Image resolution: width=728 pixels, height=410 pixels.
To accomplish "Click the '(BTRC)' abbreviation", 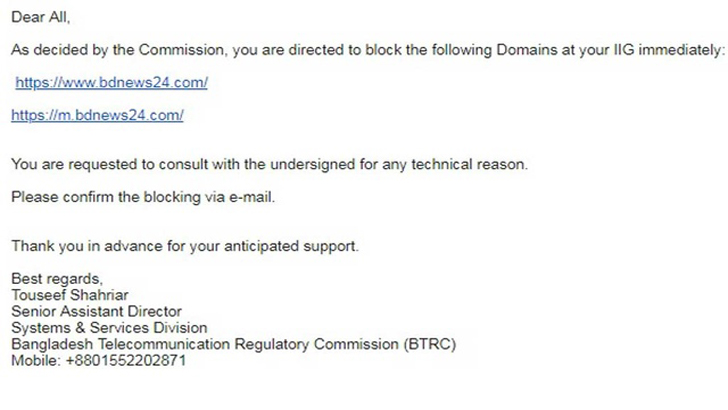I will click(430, 344).
